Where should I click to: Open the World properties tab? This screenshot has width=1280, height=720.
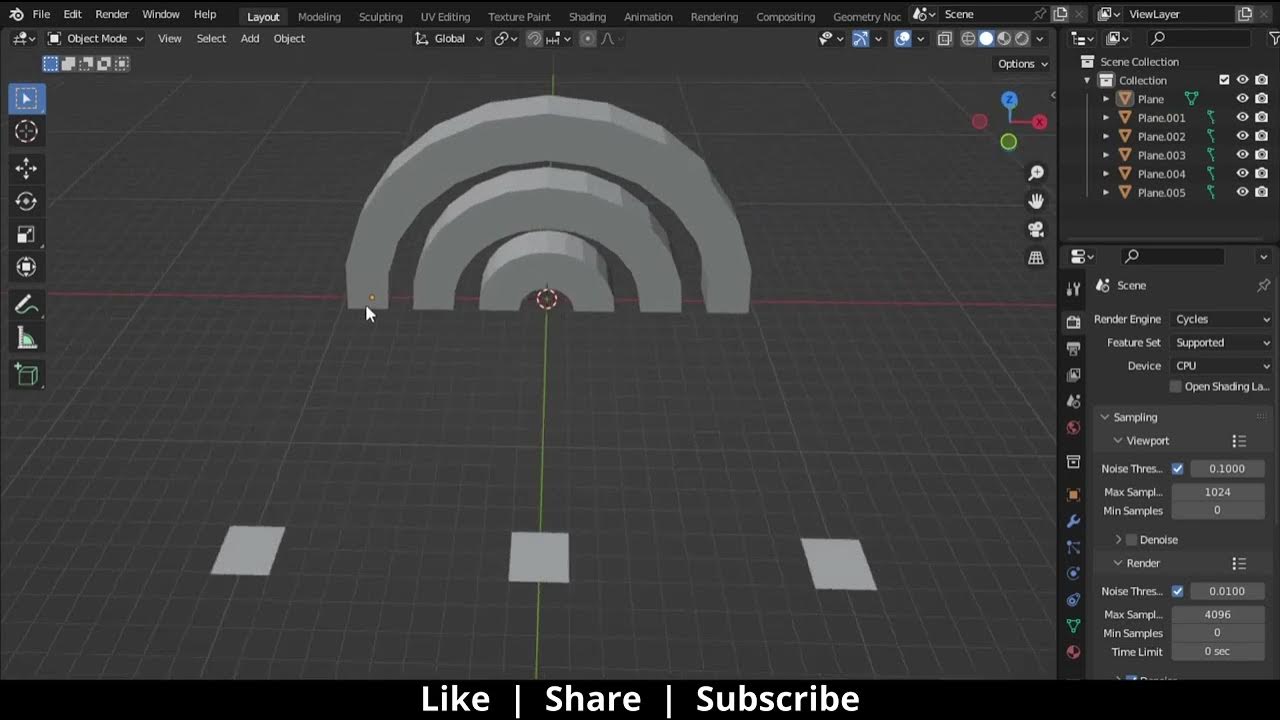pos(1073,427)
